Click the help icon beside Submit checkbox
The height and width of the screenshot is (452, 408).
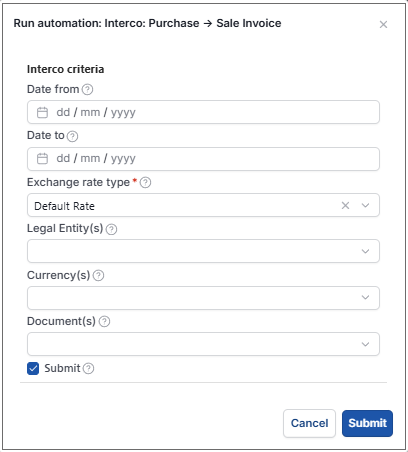click(88, 368)
